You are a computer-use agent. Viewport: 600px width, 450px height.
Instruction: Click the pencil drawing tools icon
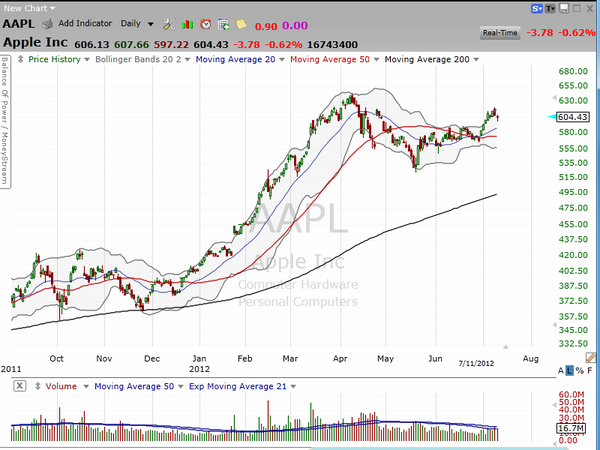590,357
